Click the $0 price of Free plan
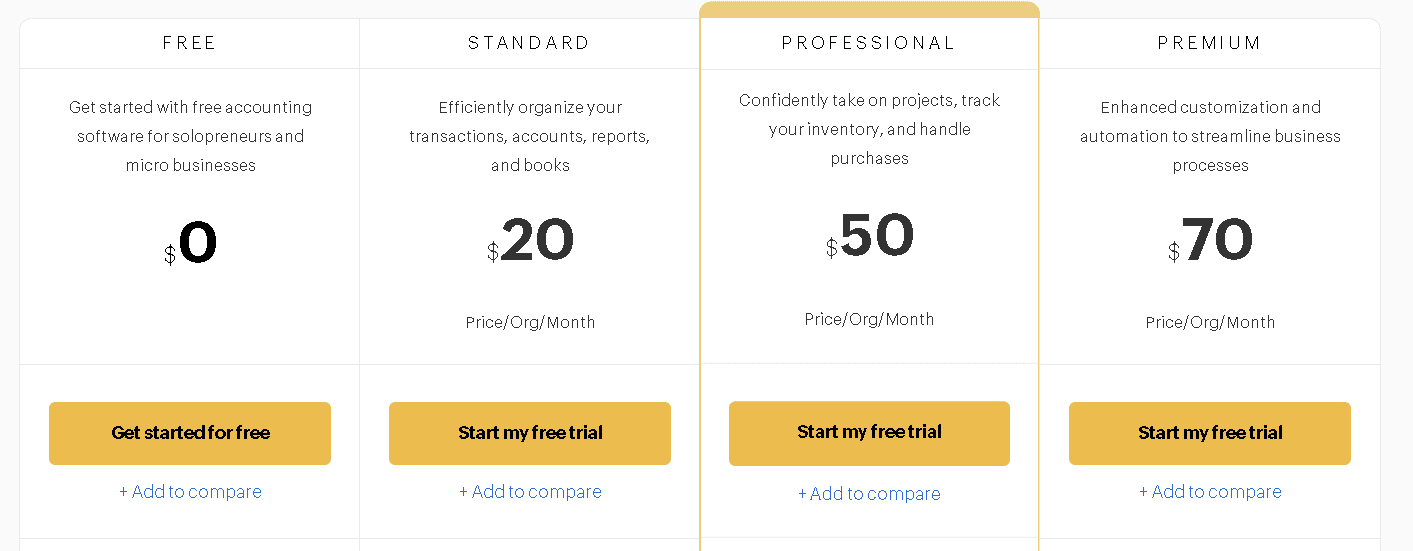This screenshot has width=1413, height=551. click(190, 243)
